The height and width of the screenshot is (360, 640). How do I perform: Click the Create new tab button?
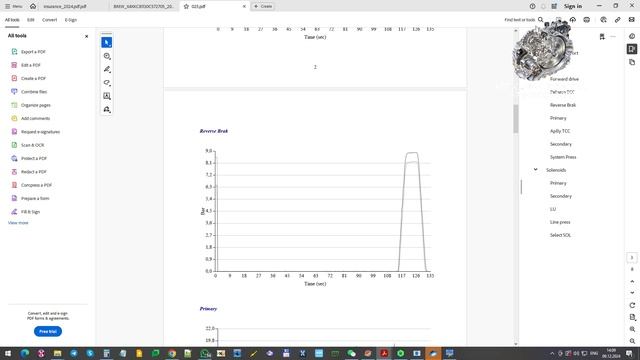pos(263,6)
